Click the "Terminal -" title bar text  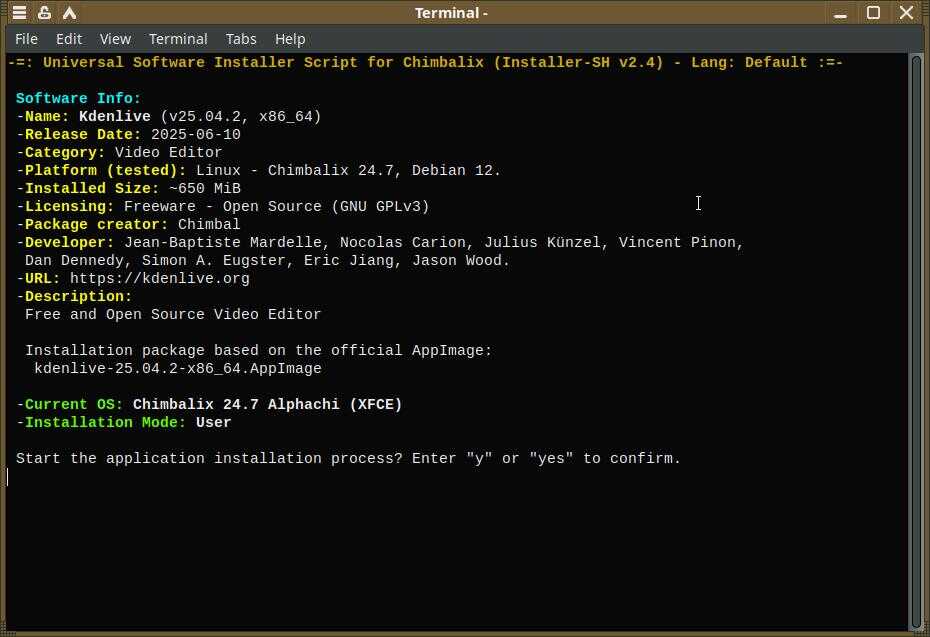452,13
